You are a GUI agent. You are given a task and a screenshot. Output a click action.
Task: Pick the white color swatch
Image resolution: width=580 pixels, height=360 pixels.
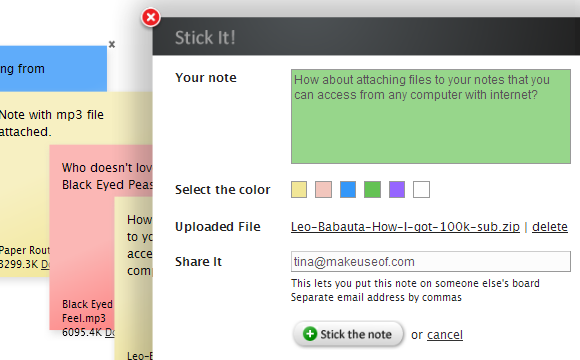click(421, 189)
